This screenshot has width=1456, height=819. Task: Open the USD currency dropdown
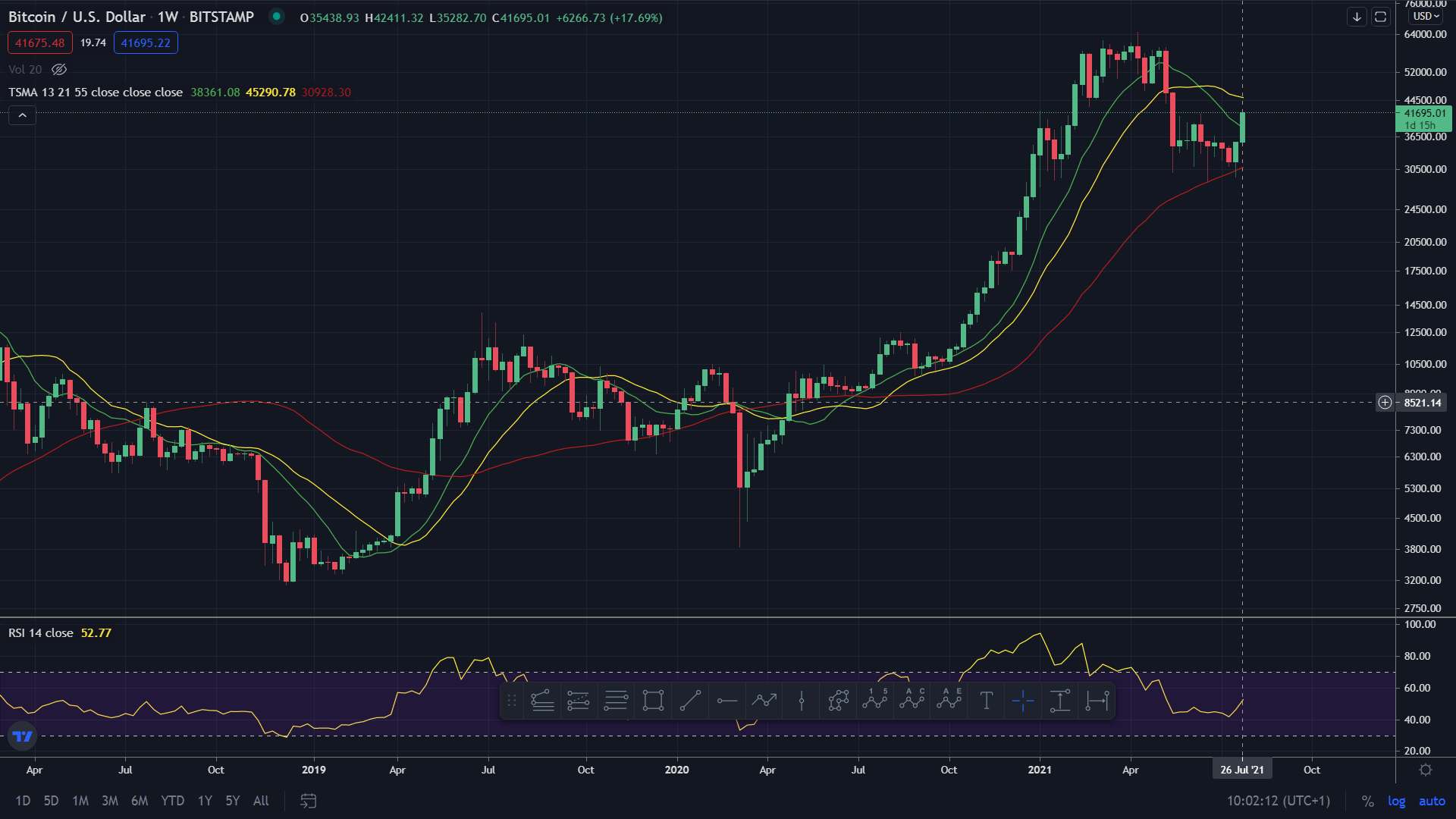pos(1426,16)
